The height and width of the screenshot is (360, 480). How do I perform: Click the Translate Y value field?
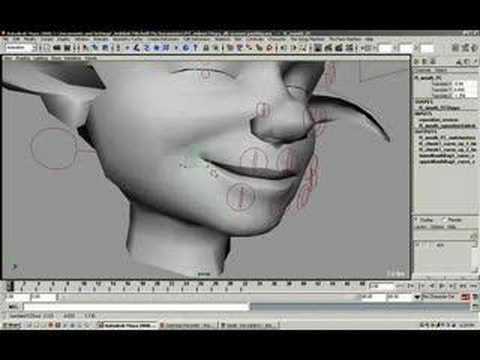[x=466, y=90]
